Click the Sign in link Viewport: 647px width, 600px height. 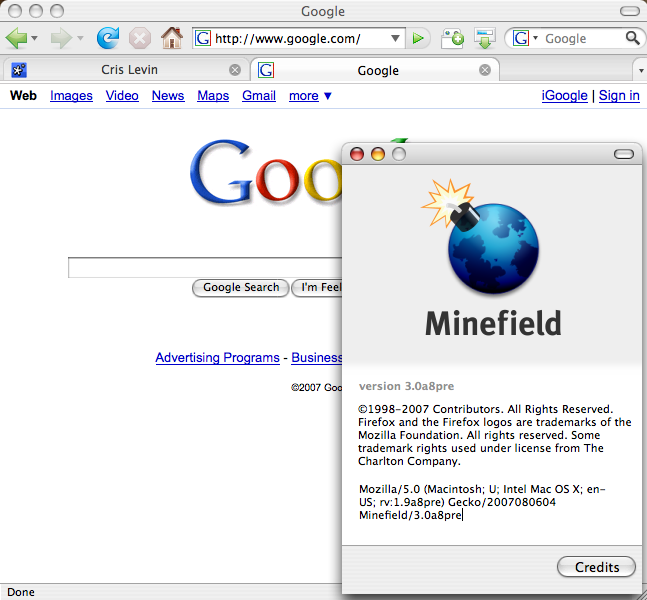619,96
